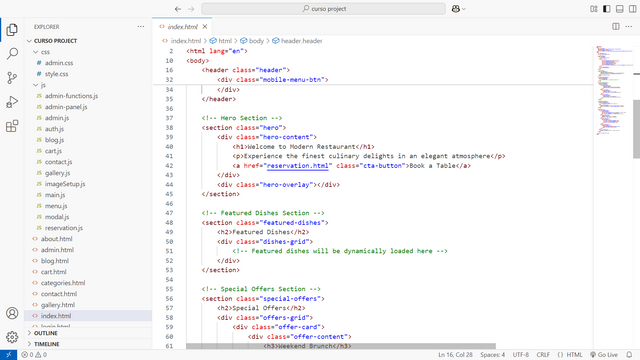Split the editor right
Screen dimensions: 640x360
[616, 27]
